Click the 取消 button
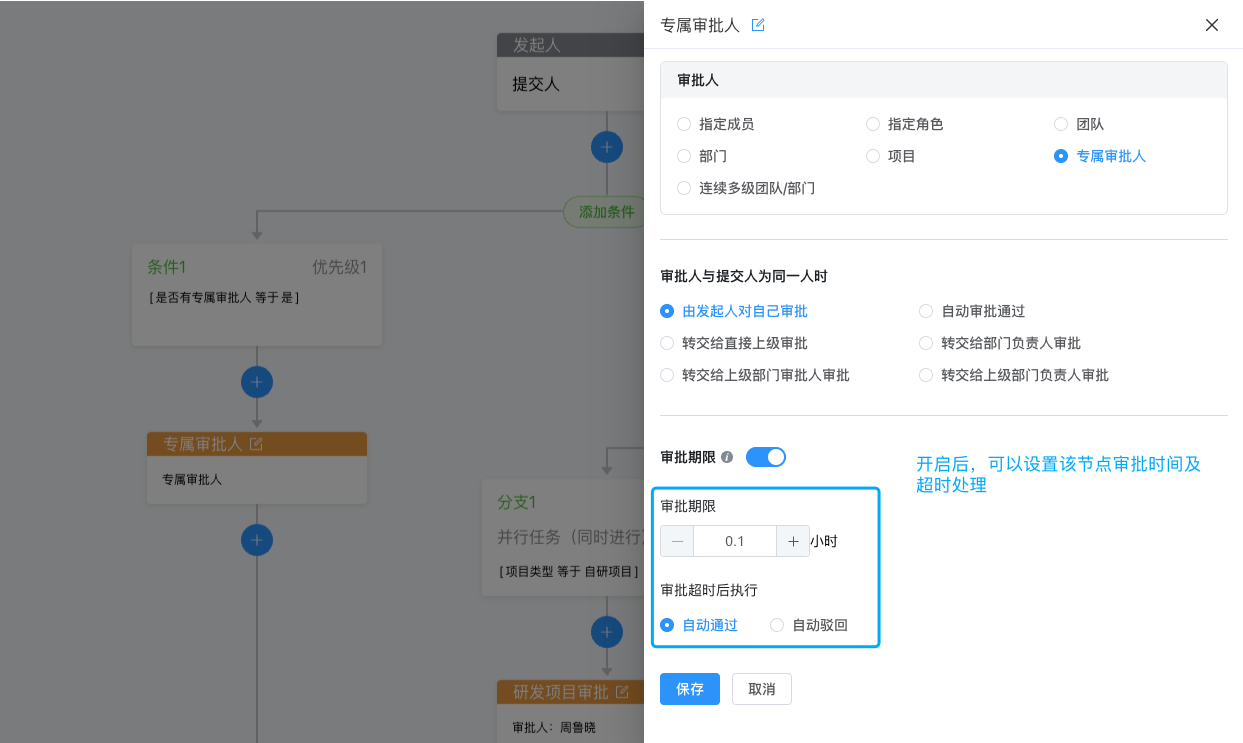This screenshot has width=1243, height=743. 762,689
